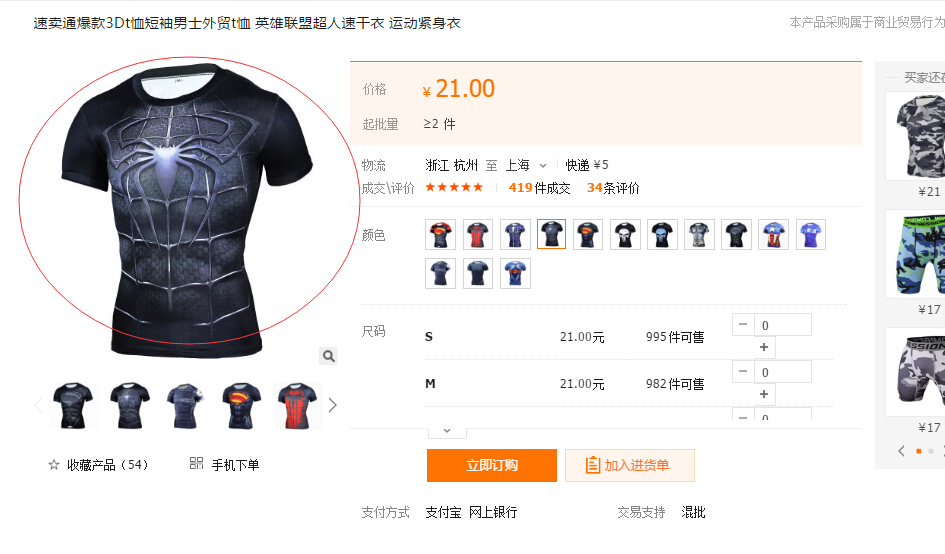The image size is (945, 554).
Task: Click the minus icon for size M
Action: point(743,371)
